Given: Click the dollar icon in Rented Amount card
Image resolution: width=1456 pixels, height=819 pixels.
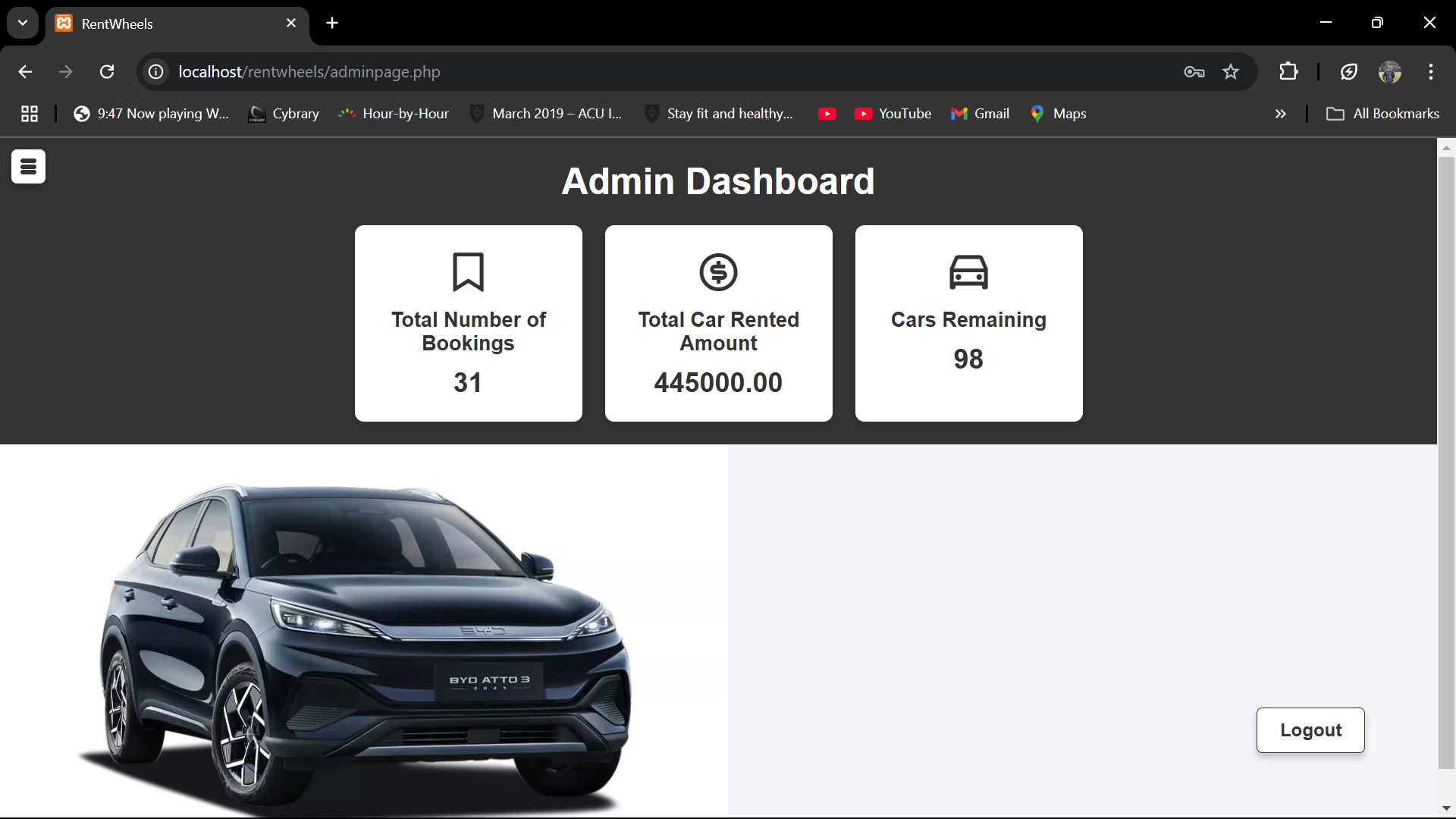Looking at the screenshot, I should tap(718, 272).
